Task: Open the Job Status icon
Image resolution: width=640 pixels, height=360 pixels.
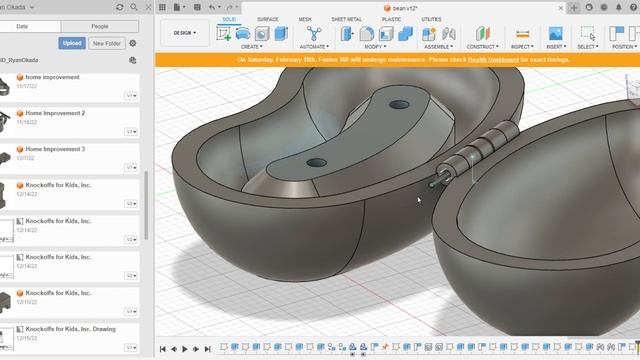Action: 604,7
